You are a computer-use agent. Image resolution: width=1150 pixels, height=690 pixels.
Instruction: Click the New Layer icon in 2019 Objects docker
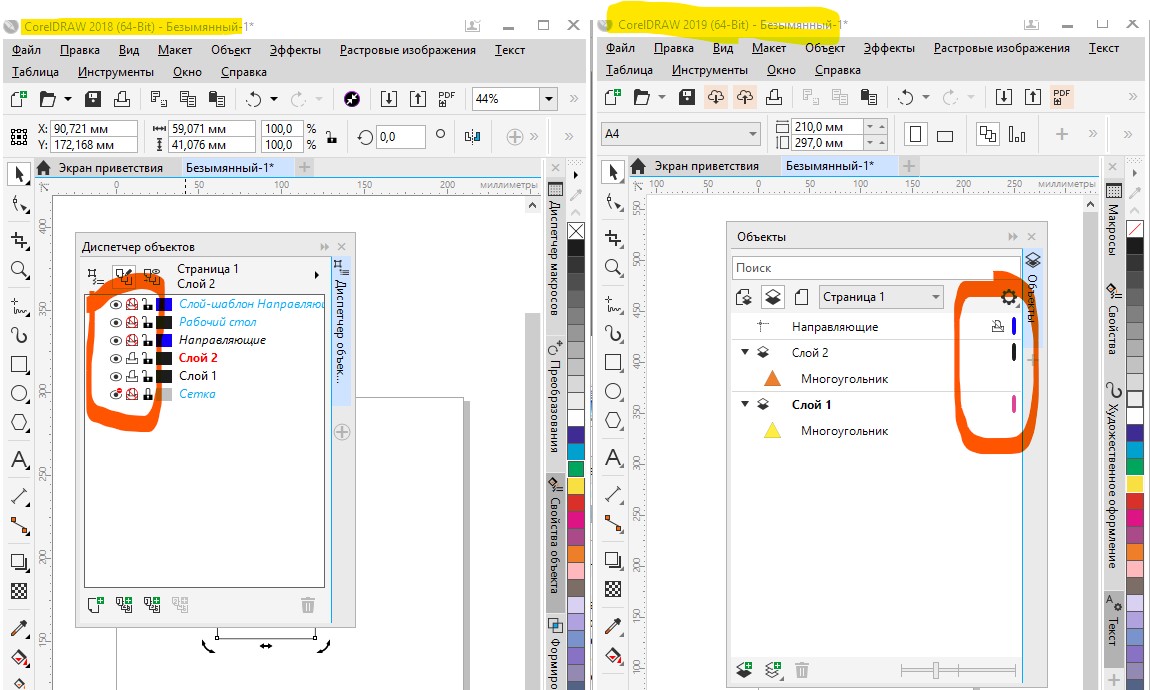744,669
